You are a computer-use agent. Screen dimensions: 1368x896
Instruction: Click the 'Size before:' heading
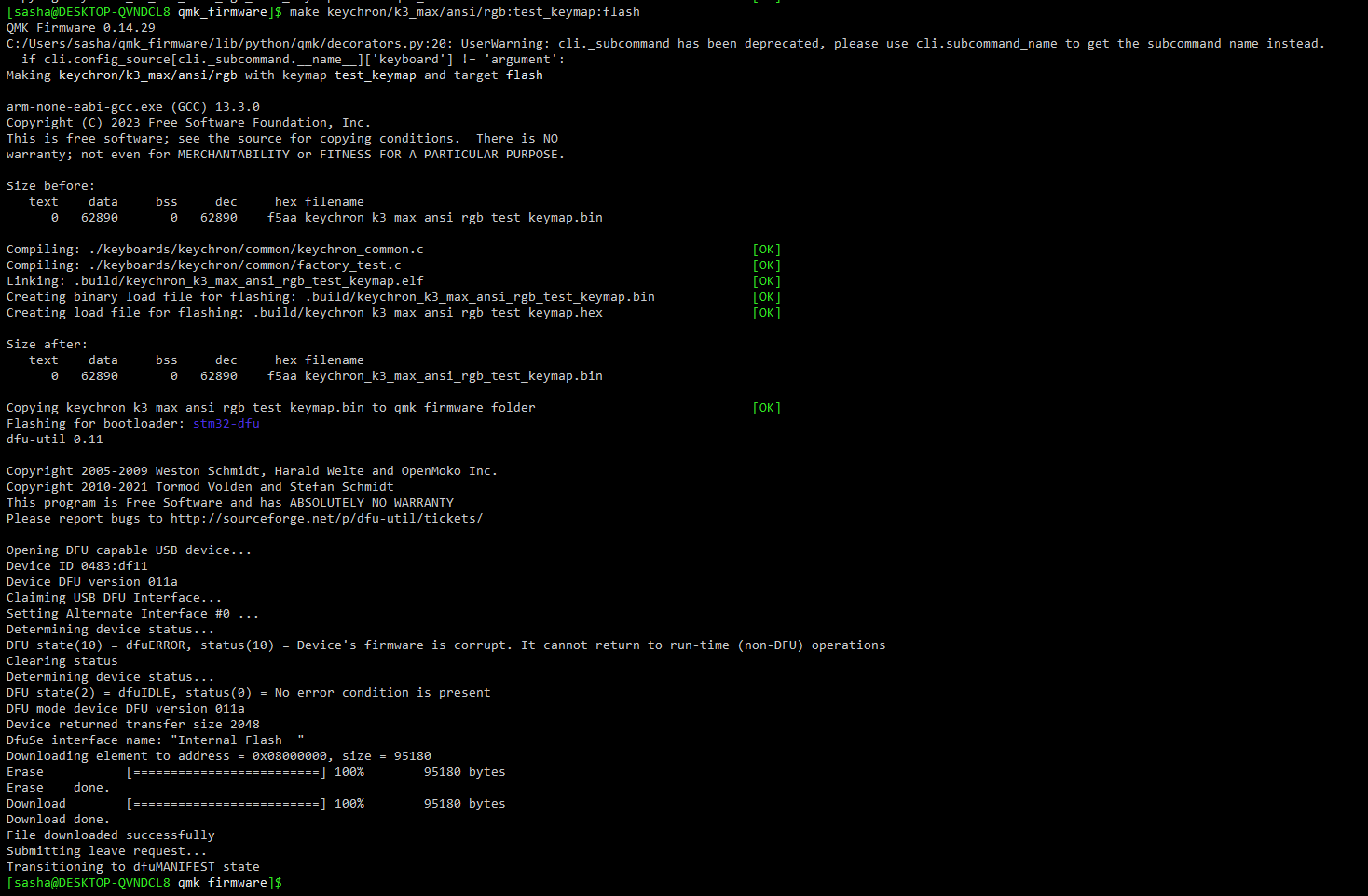pos(50,185)
